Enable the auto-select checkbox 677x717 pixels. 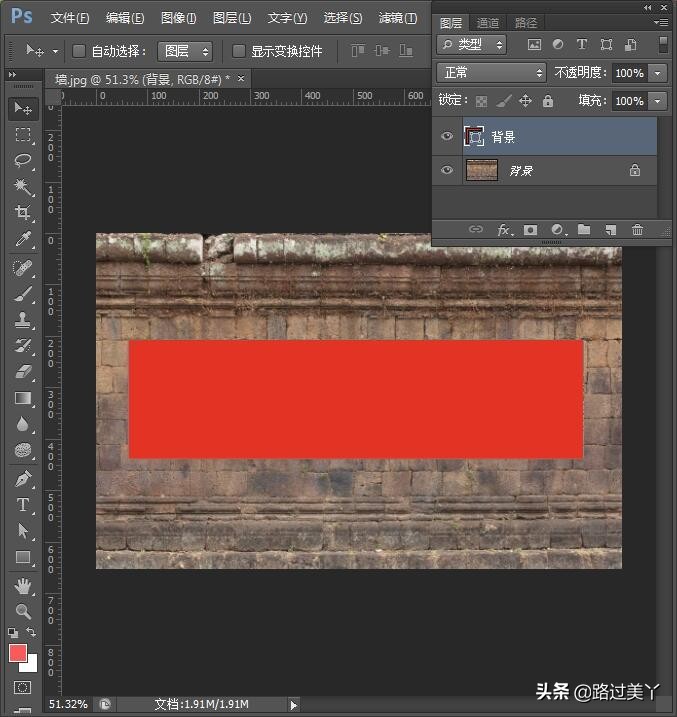[79, 51]
